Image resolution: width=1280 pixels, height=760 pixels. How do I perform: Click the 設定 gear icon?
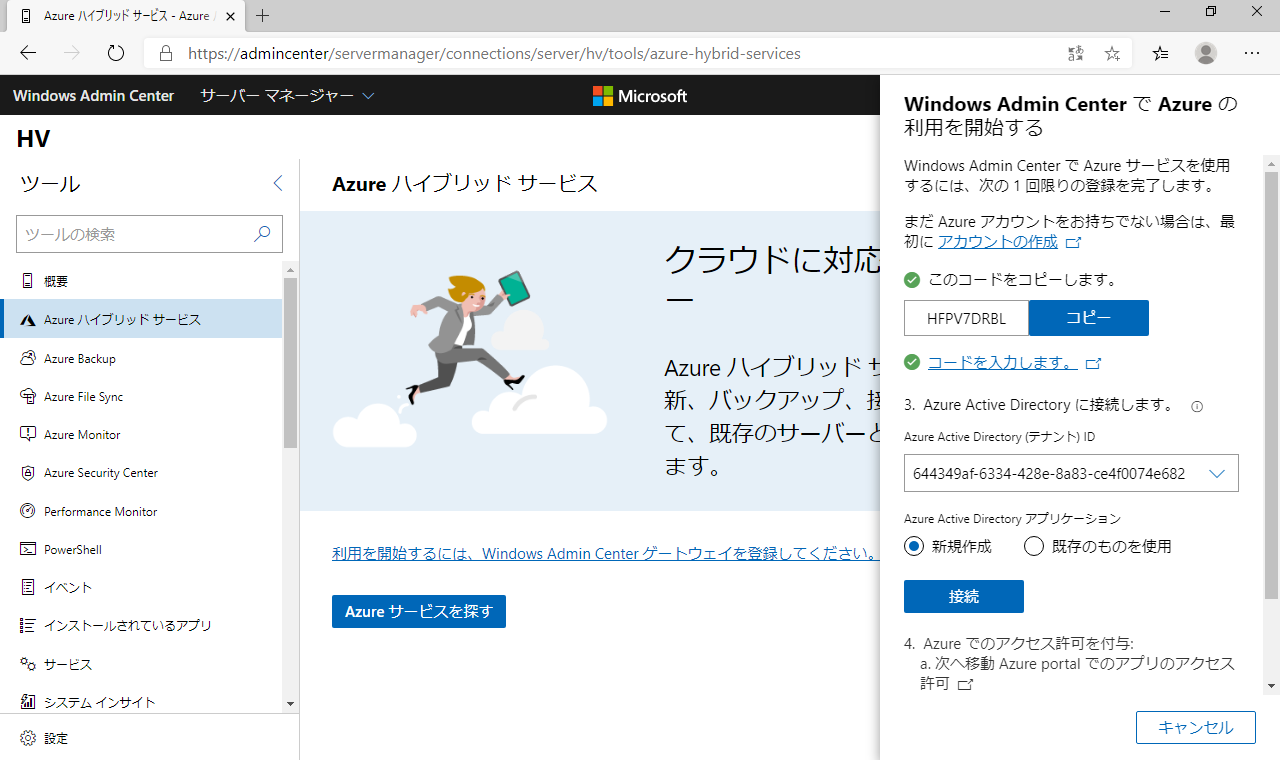pyautogui.click(x=27, y=738)
